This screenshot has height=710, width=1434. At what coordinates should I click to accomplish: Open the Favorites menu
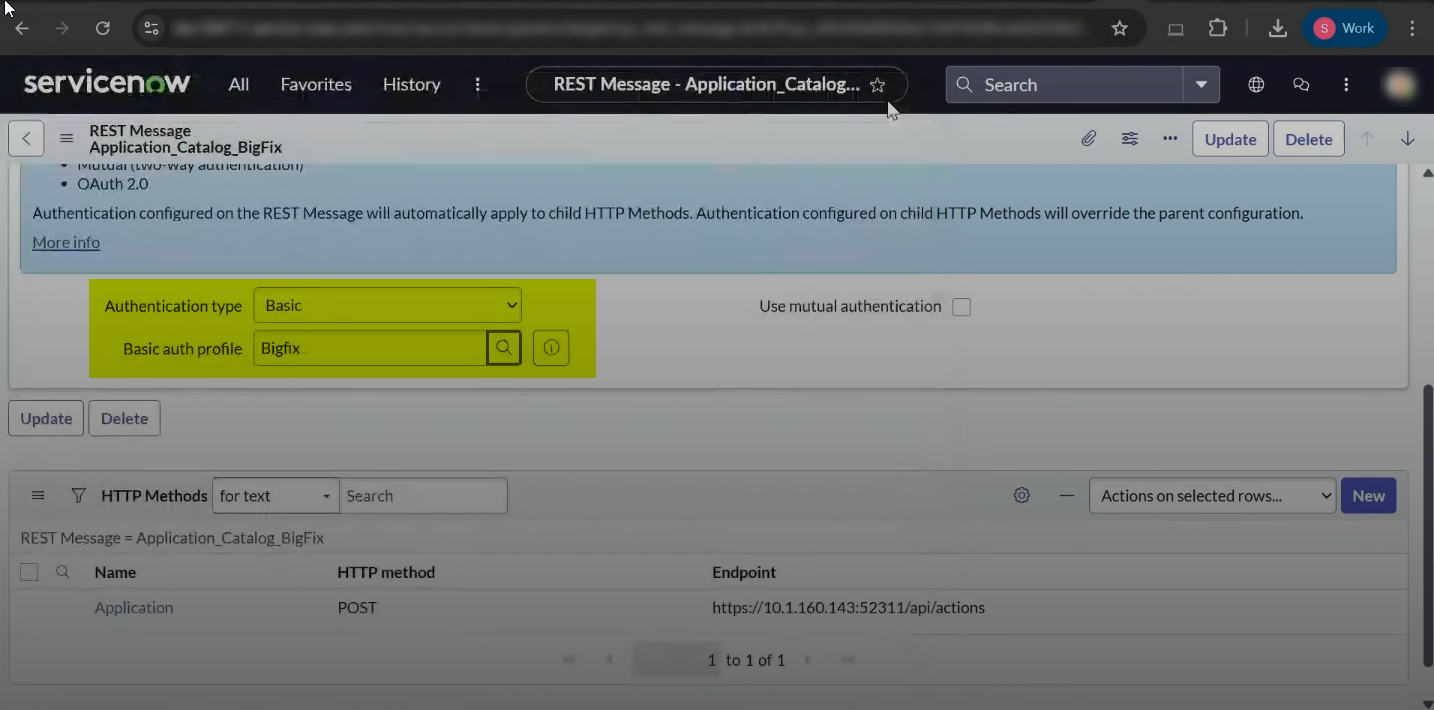click(316, 85)
